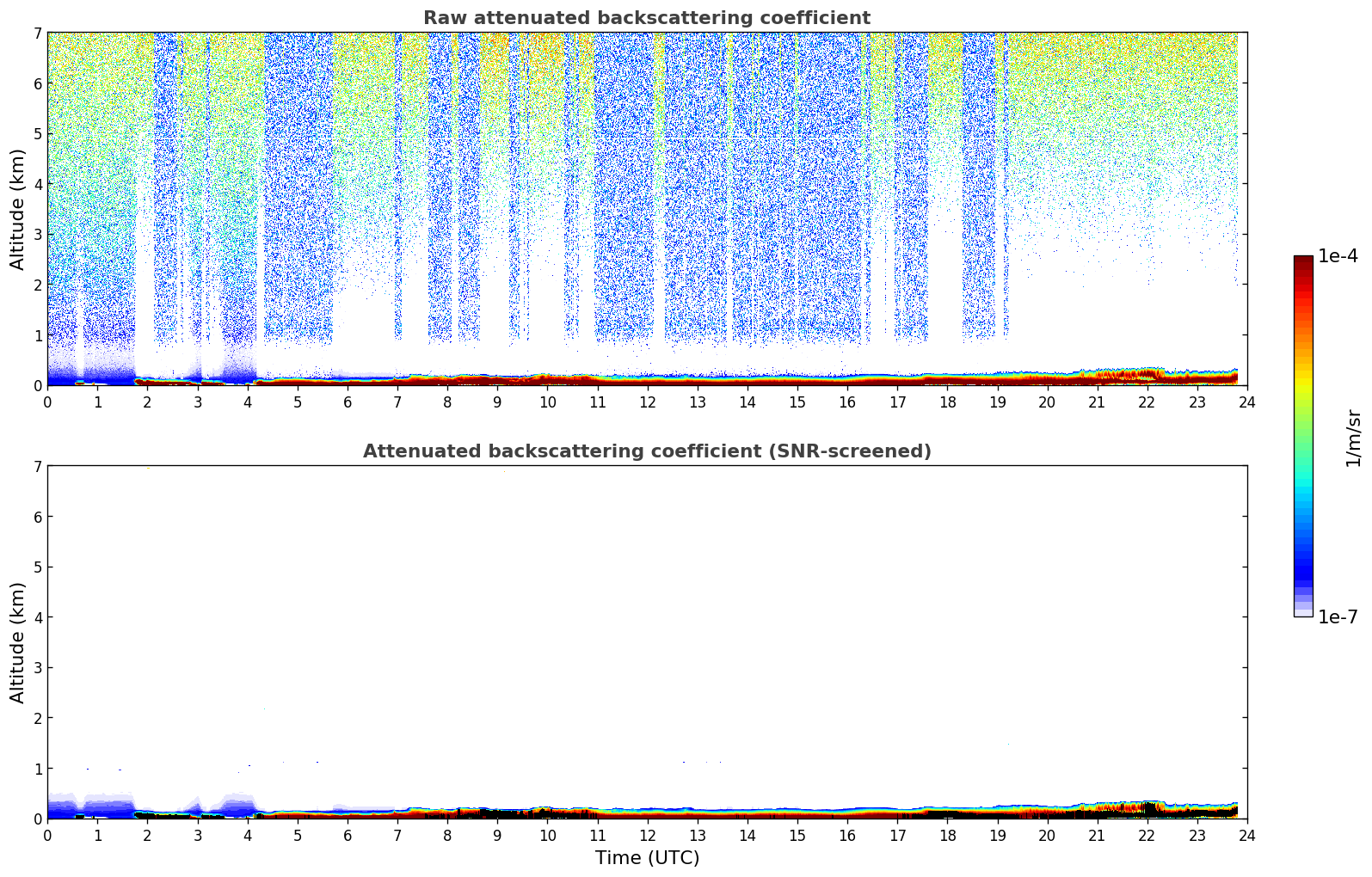Click the 'Time (UTC)' axis label

tap(647, 858)
